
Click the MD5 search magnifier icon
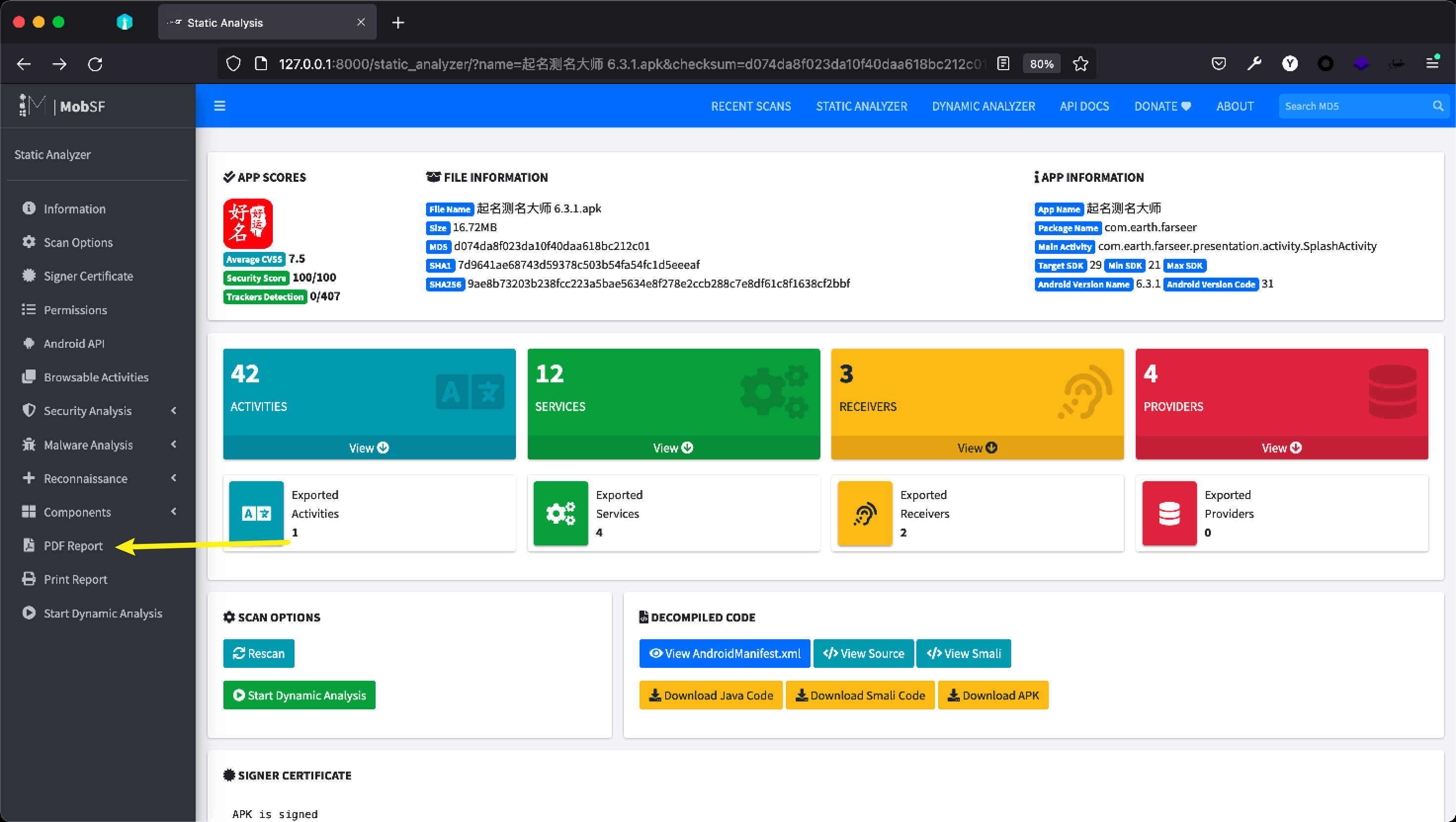(1438, 106)
